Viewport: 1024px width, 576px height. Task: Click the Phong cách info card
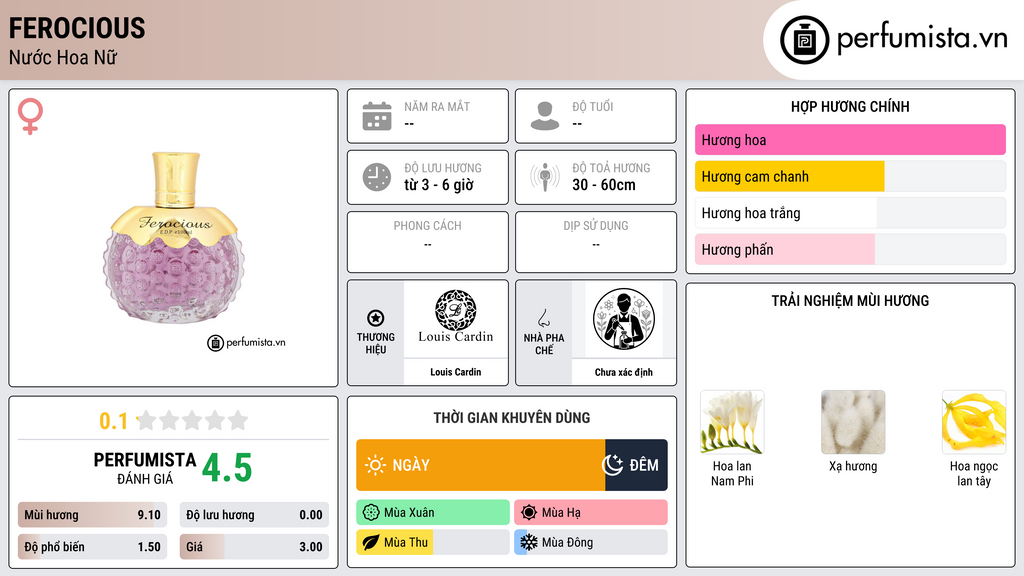pyautogui.click(x=428, y=242)
